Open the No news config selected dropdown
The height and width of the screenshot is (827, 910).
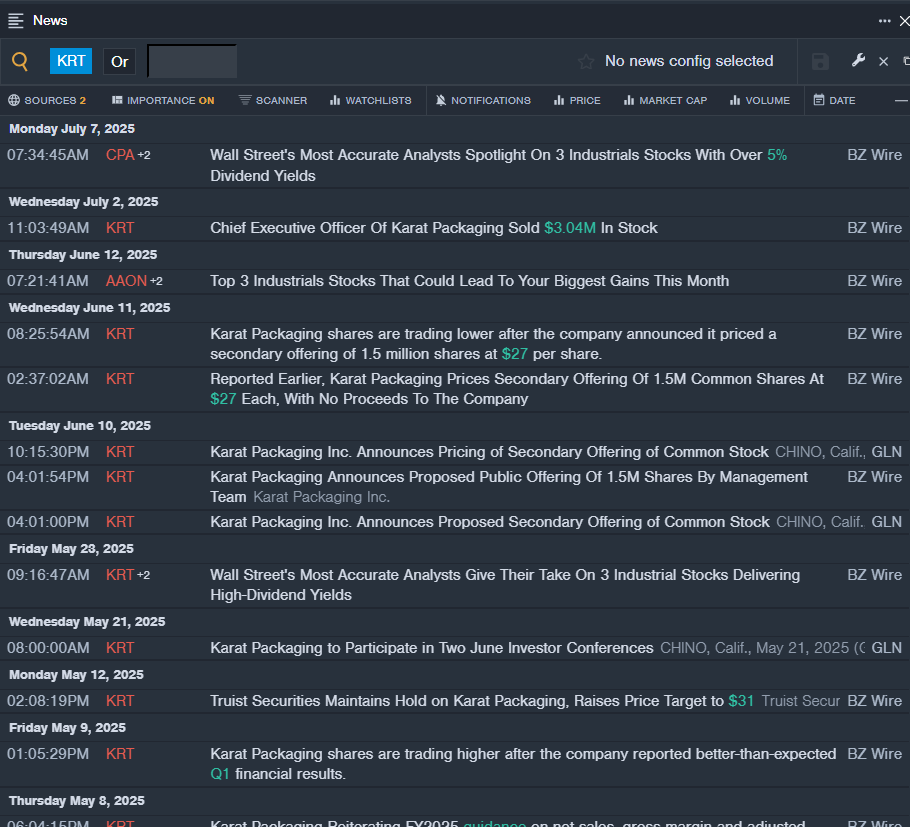tap(689, 62)
